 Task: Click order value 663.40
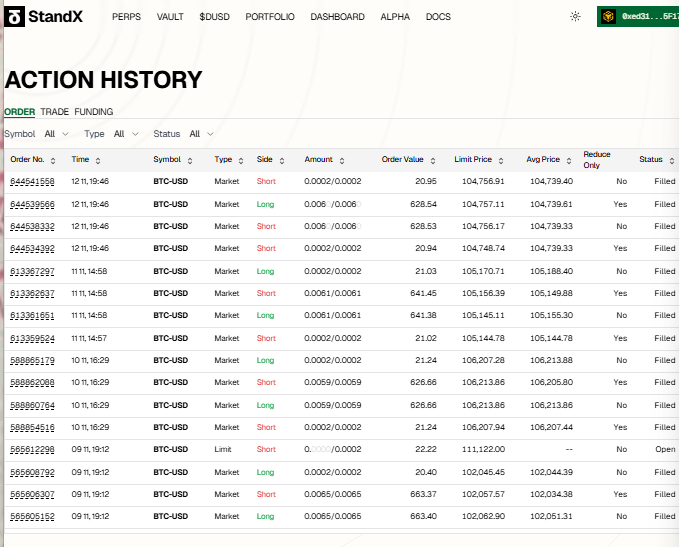424,516
